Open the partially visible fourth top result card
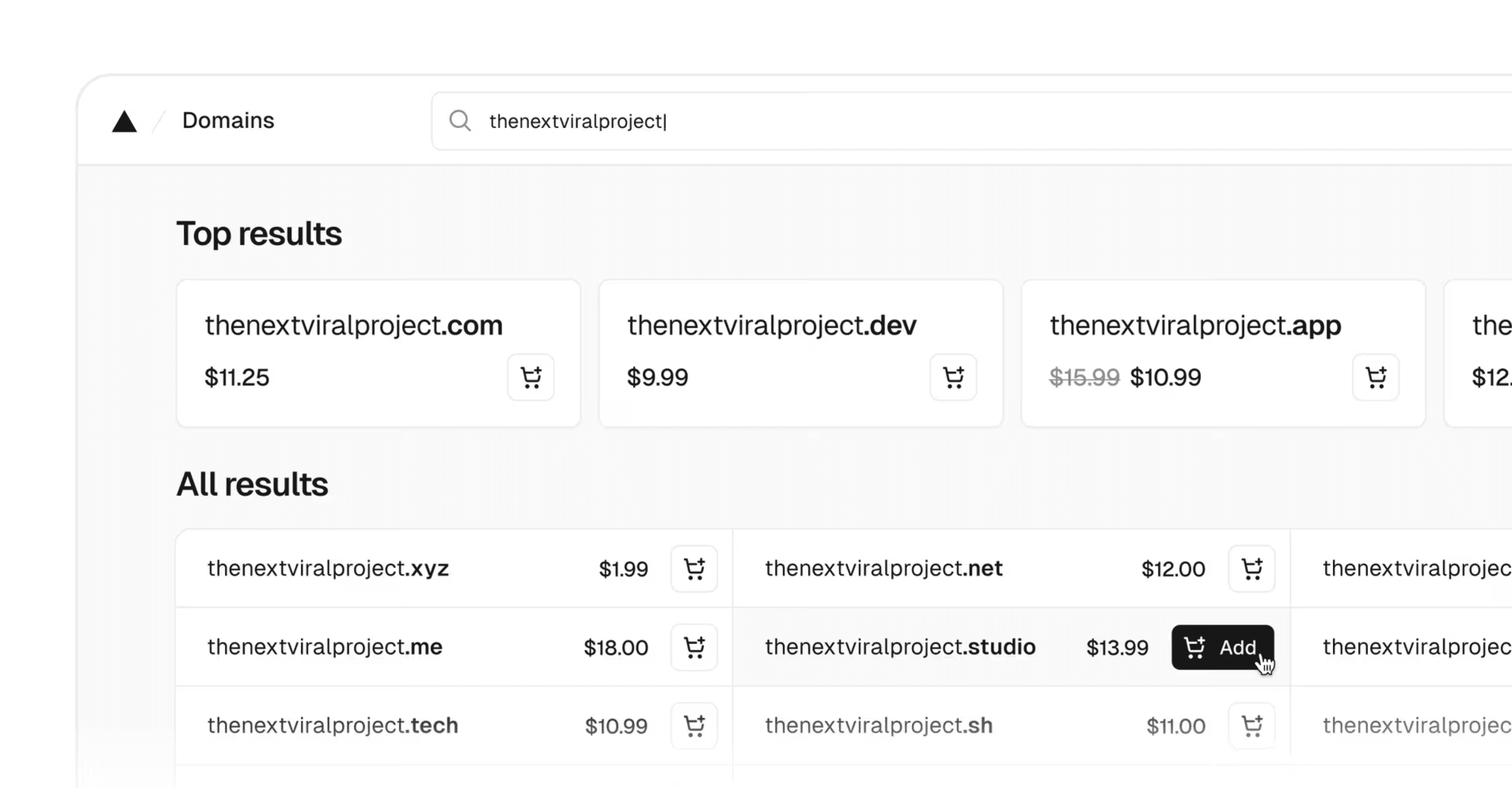The image size is (1512, 788). [1485, 352]
